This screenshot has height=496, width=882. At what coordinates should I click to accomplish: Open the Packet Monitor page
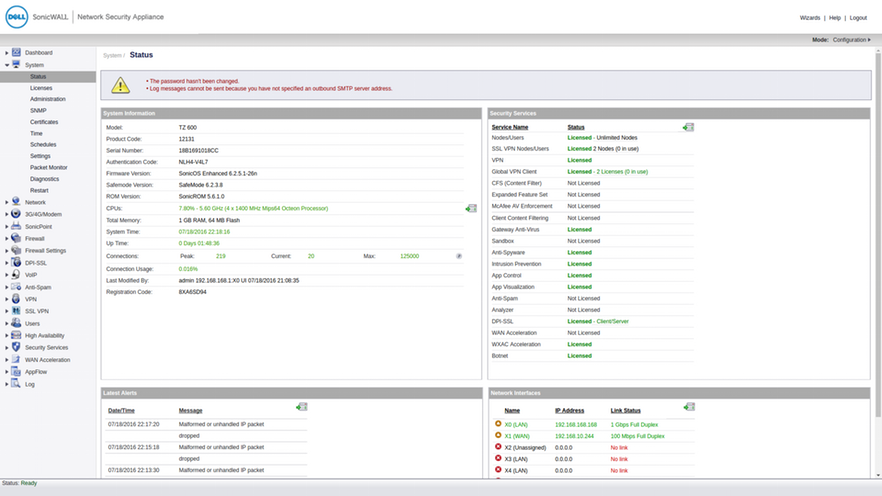tap(48, 168)
